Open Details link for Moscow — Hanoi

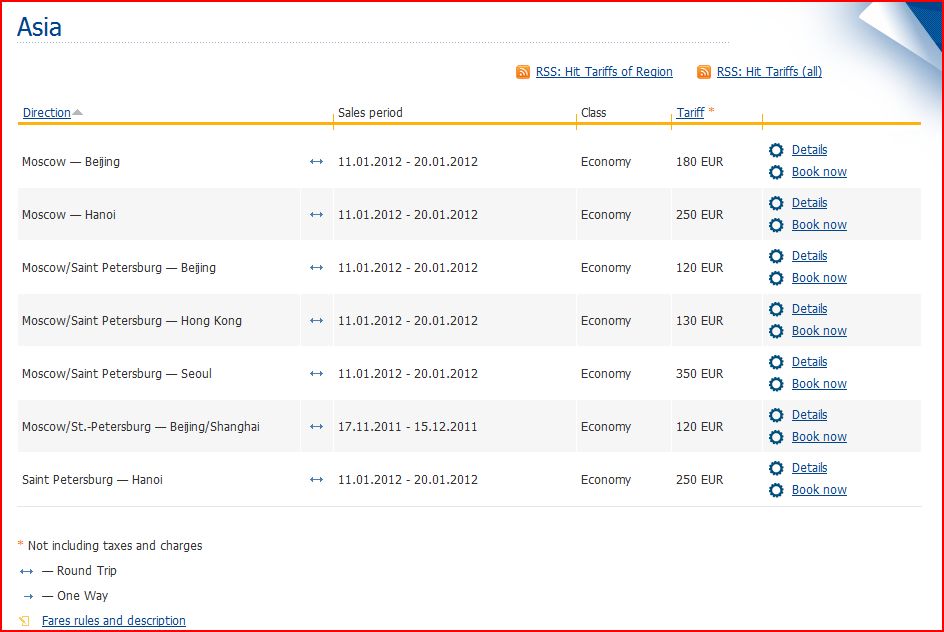coord(809,203)
